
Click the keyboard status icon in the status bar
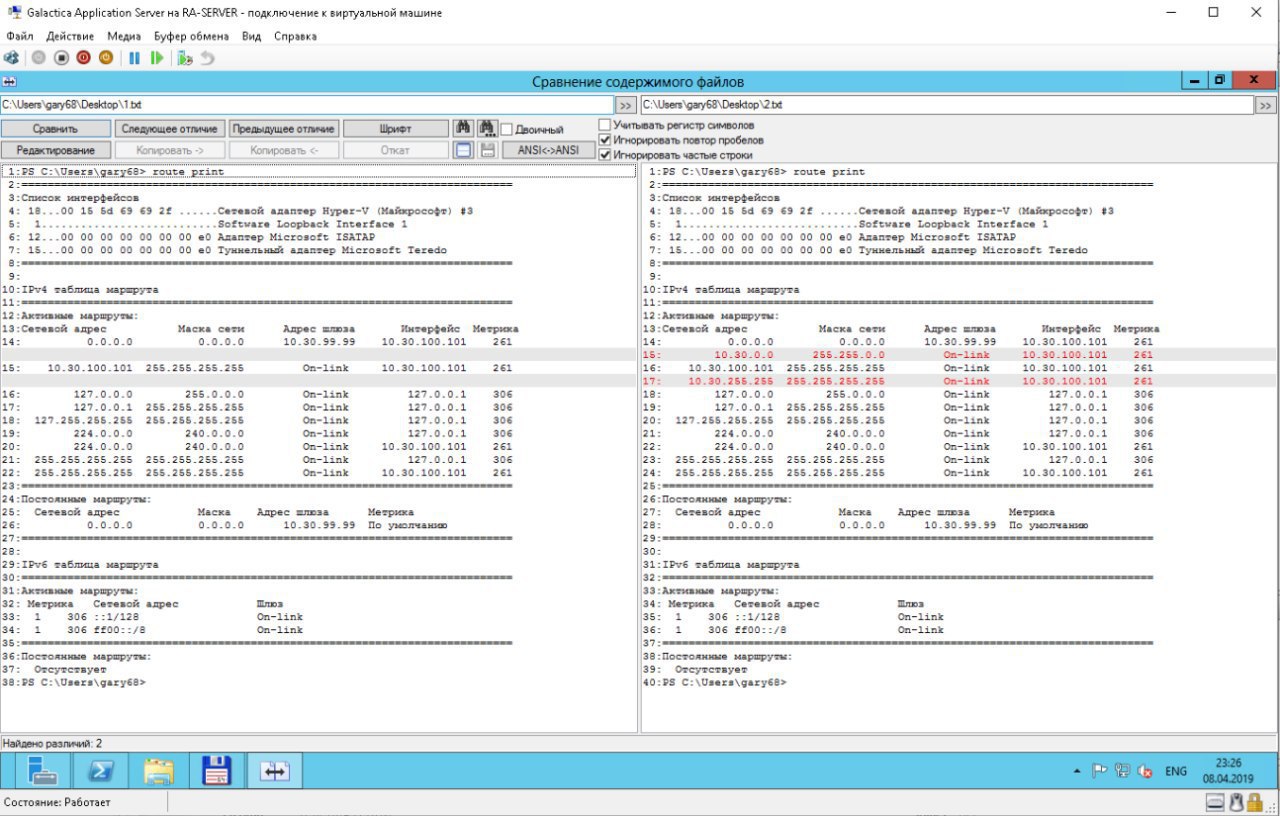coord(1215,802)
